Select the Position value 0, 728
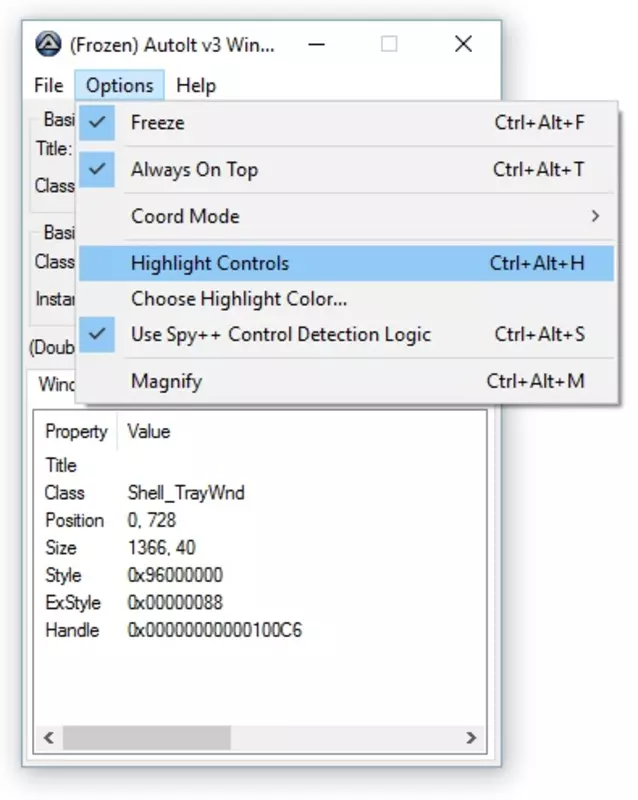This screenshot has width=638, height=800. click(152, 520)
